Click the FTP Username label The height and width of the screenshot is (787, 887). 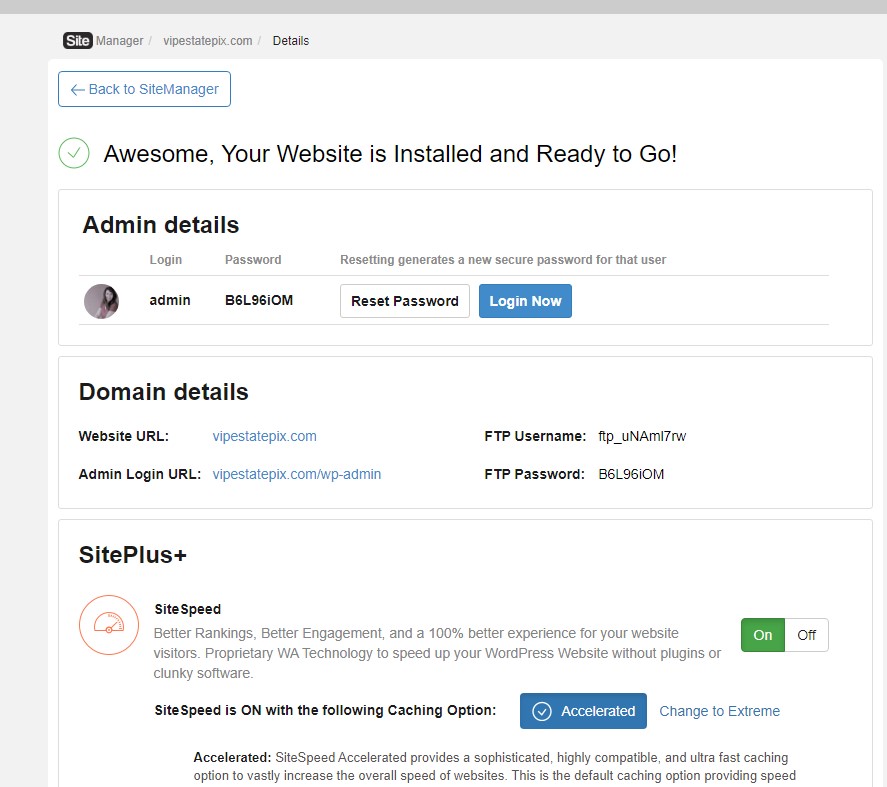pyautogui.click(x=535, y=436)
